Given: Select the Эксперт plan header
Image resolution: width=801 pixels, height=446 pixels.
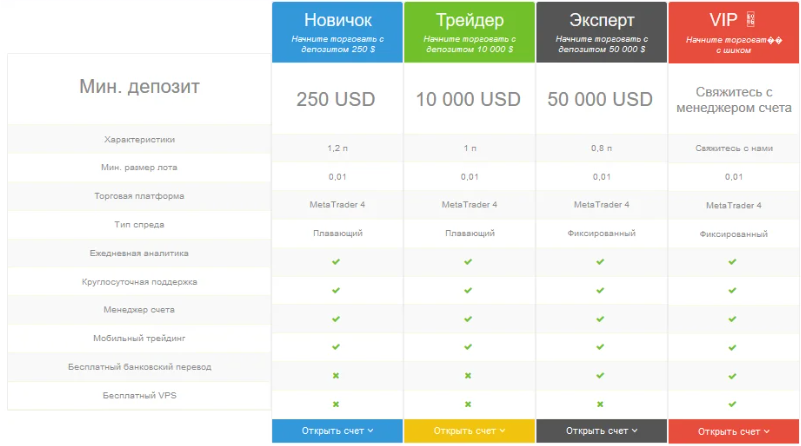Looking at the screenshot, I should [600, 20].
